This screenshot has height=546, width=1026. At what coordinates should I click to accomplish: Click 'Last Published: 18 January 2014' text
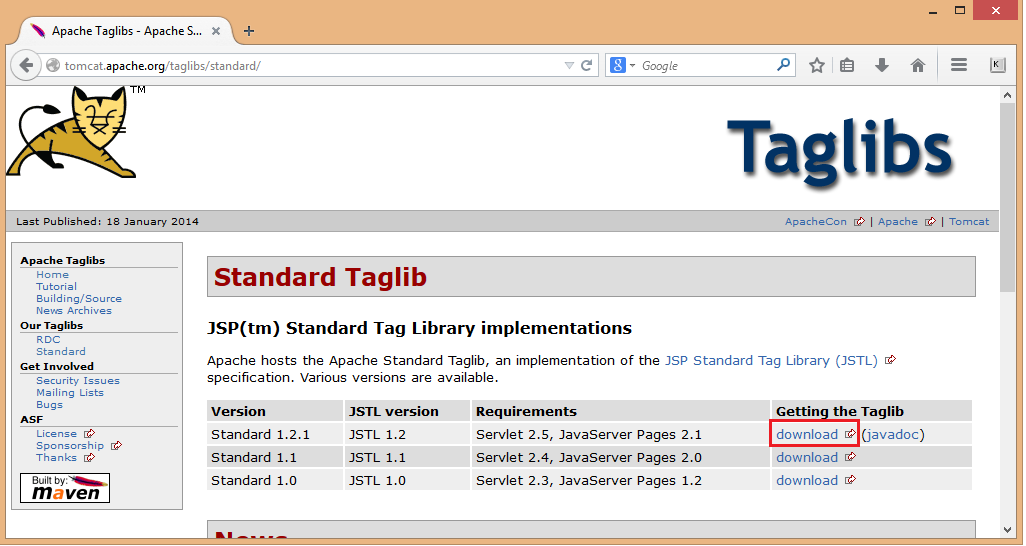107,222
